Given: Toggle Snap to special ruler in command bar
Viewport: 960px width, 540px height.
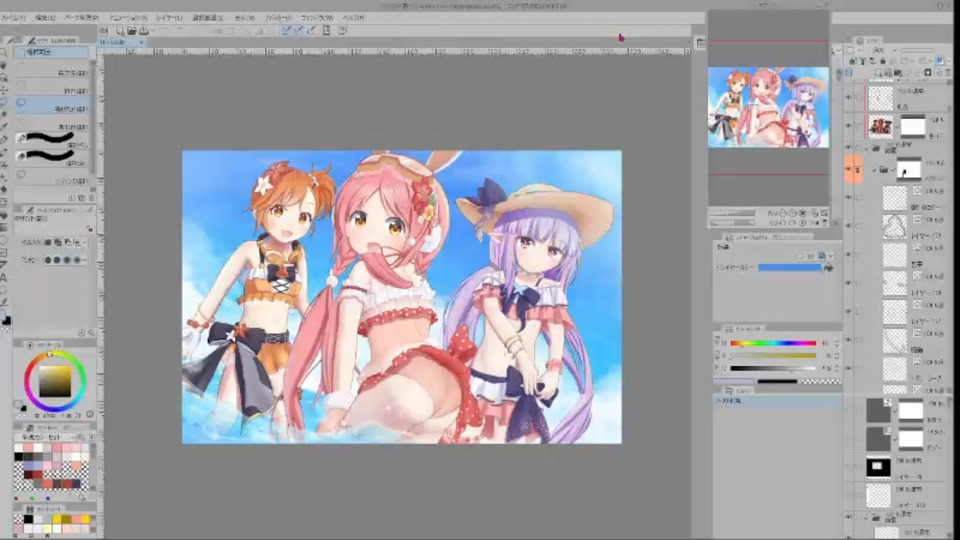Looking at the screenshot, I should [x=298, y=31].
